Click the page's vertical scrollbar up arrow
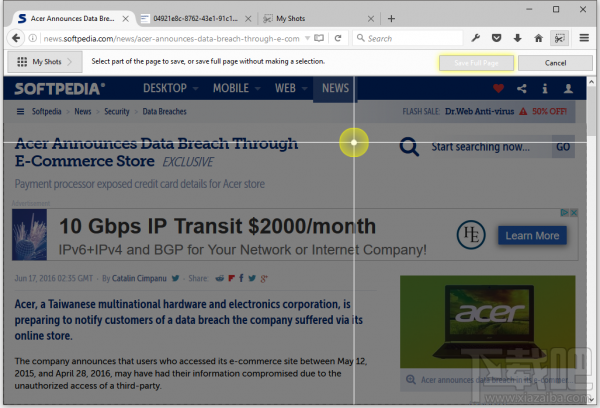Screen dimensions: 600x408 pyautogui.click(x=591, y=82)
